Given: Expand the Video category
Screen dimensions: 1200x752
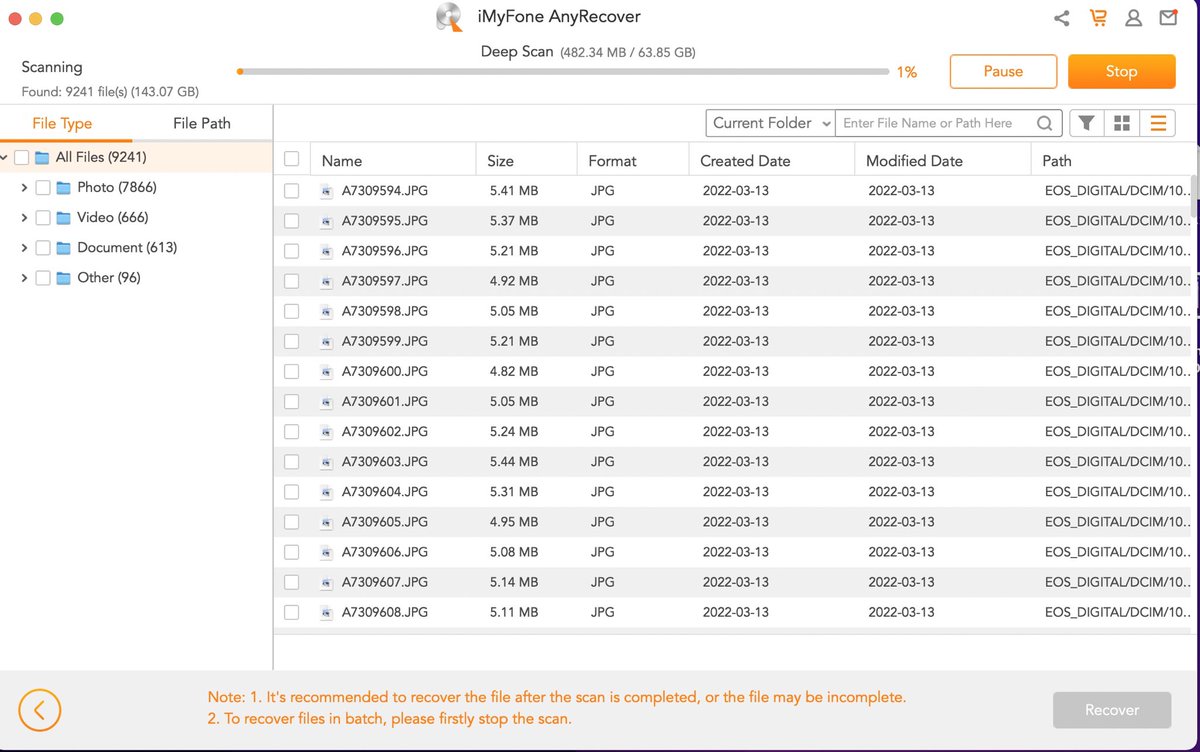Looking at the screenshot, I should [24, 218].
